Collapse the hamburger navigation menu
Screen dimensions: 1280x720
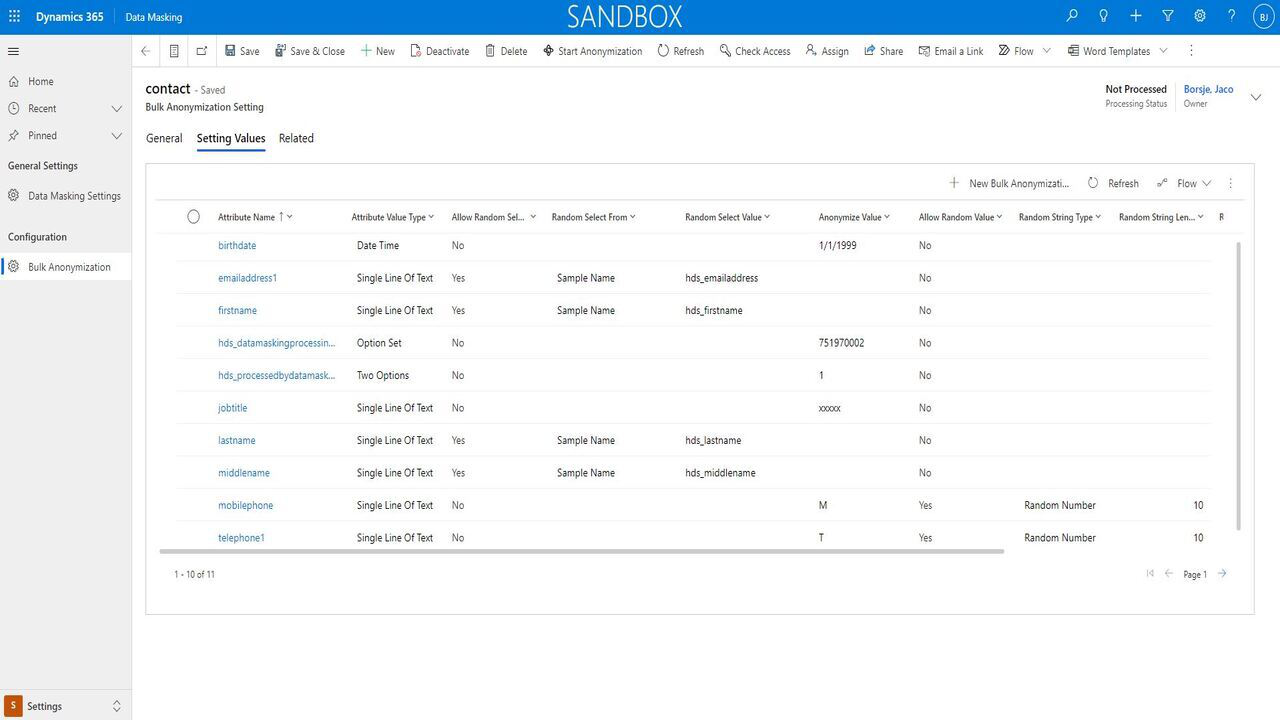[13, 51]
